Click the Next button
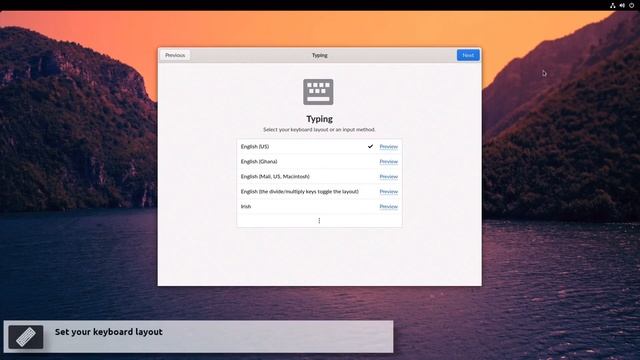The image size is (640, 360). (468, 55)
